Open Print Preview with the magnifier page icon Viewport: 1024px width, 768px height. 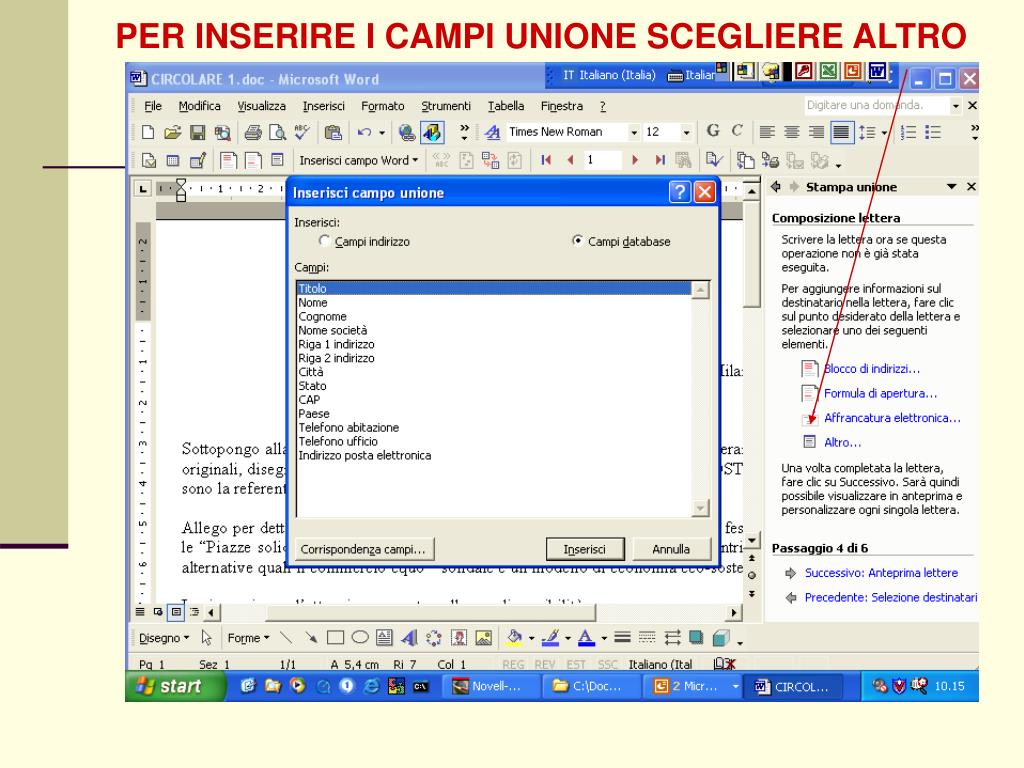click(278, 133)
